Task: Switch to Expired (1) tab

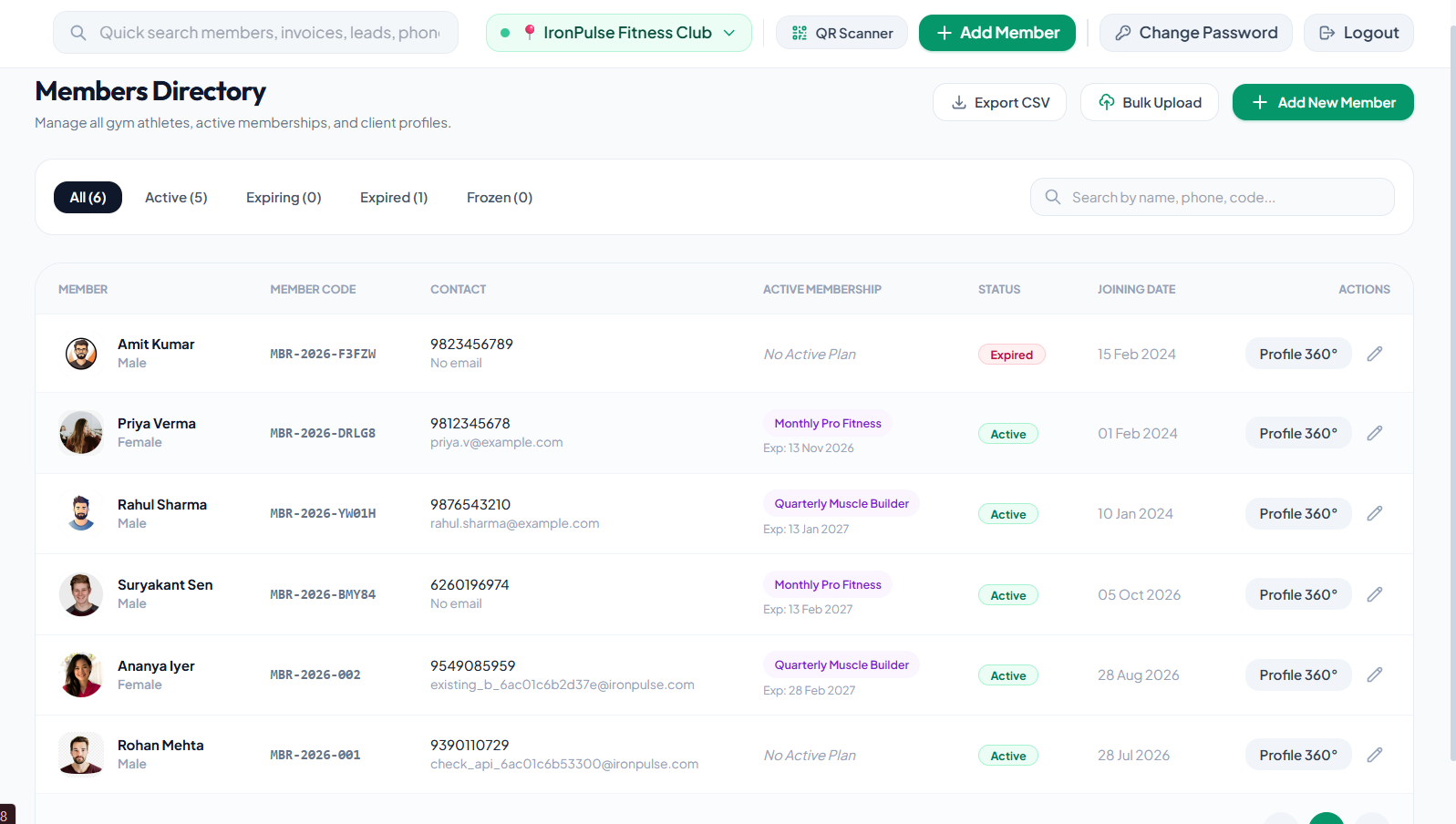Action: [x=394, y=197]
